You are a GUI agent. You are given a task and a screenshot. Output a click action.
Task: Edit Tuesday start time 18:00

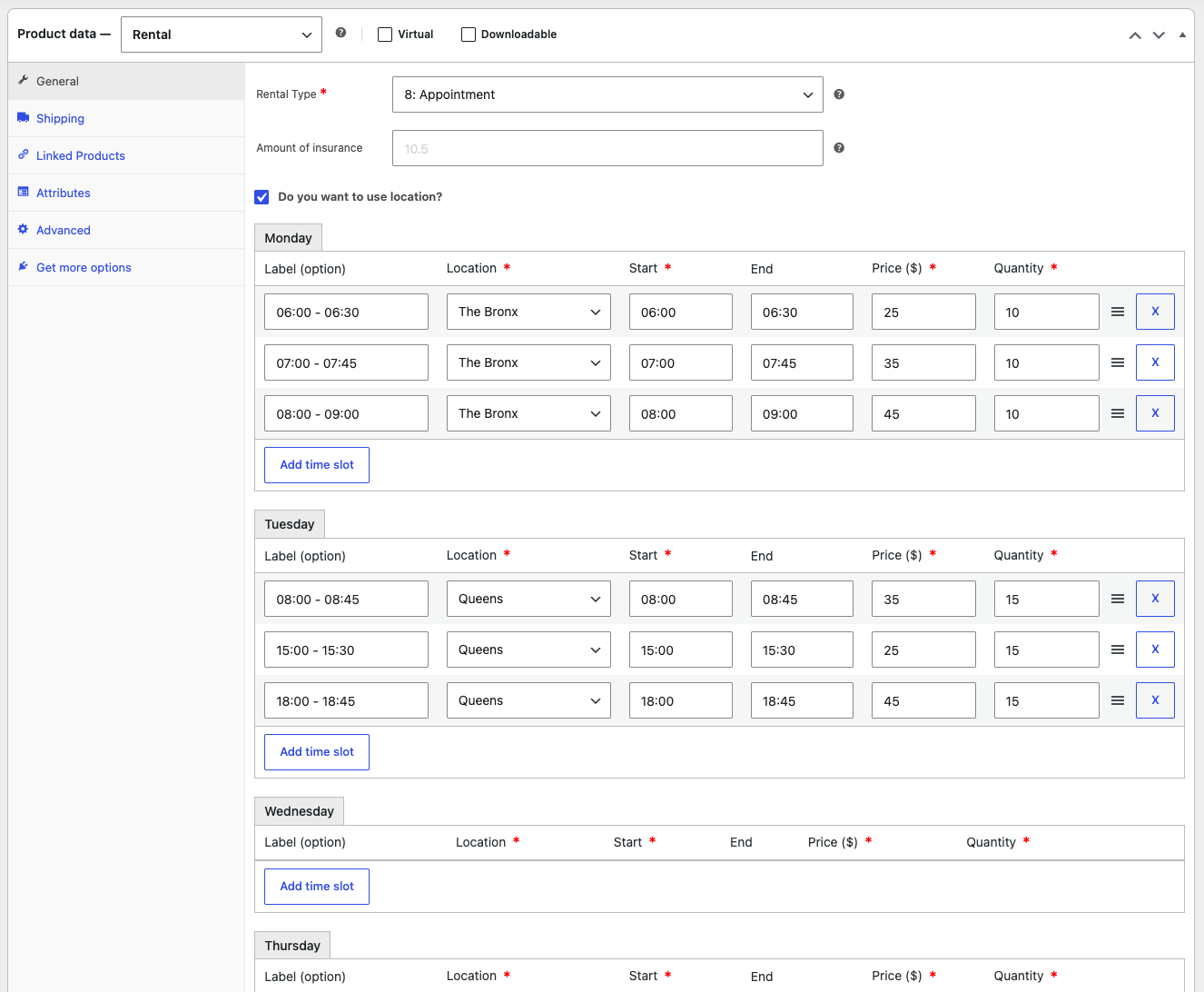[681, 700]
